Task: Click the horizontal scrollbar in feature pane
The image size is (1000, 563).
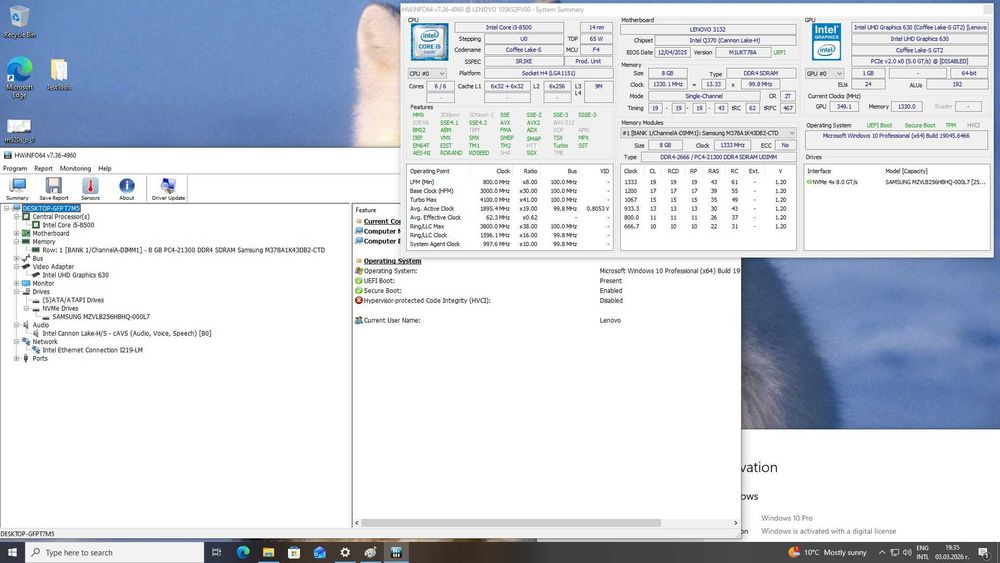Action: pyautogui.click(x=511, y=523)
